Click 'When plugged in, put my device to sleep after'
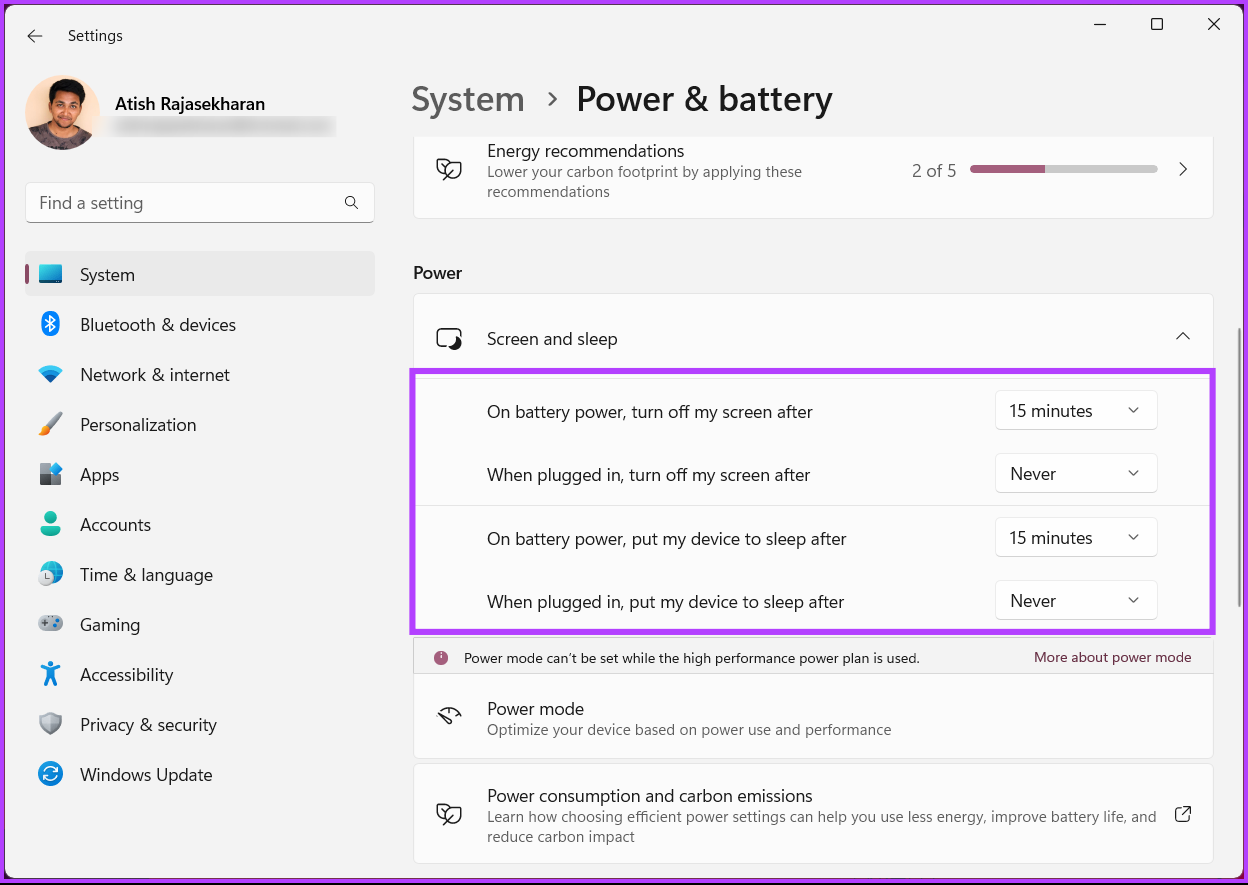This screenshot has height=885, width=1248. point(666,602)
